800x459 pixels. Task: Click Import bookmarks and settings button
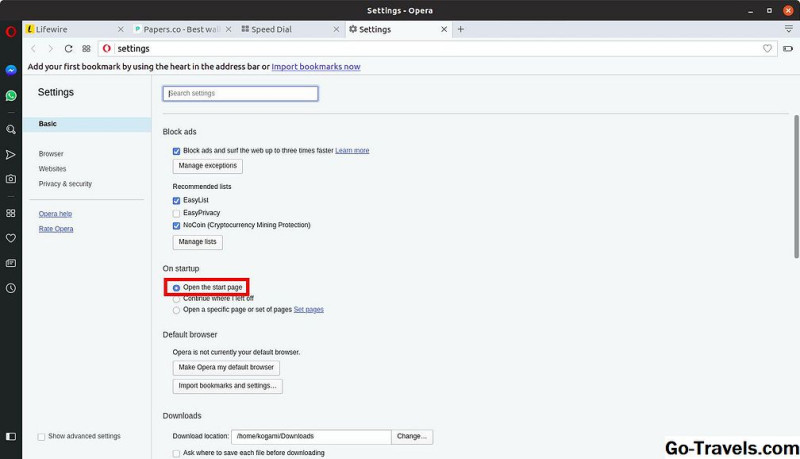coord(228,386)
